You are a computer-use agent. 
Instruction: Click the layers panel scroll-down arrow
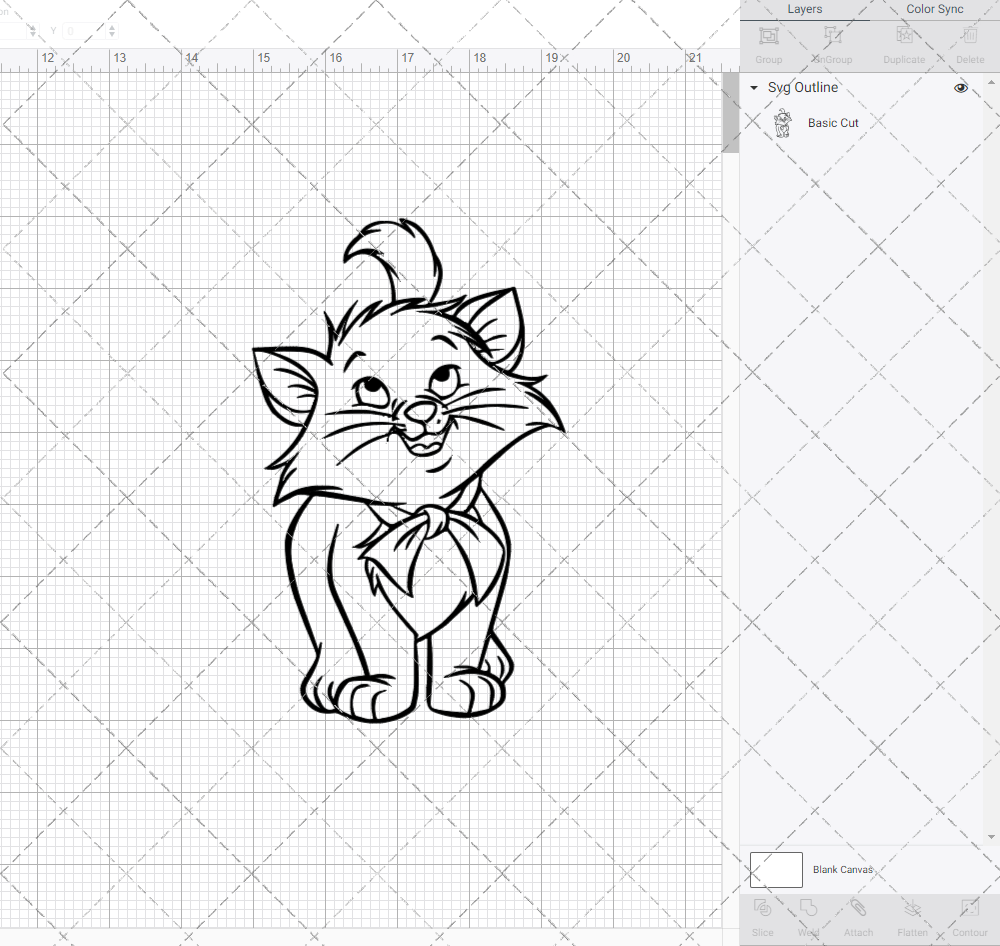pyautogui.click(x=990, y=837)
